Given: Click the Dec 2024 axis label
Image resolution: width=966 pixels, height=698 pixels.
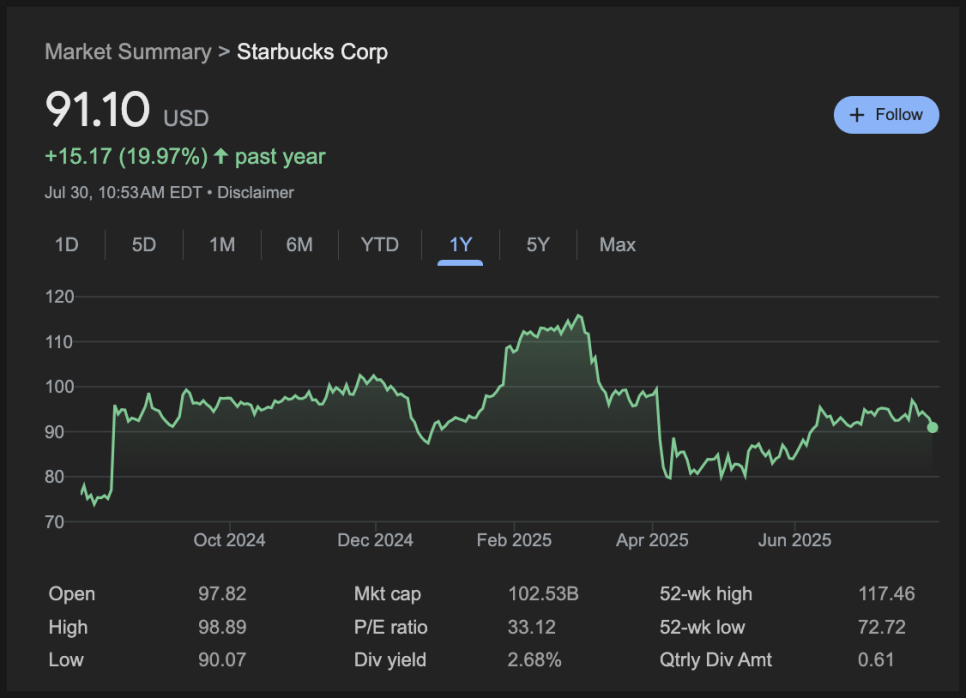Looking at the screenshot, I should click(375, 540).
